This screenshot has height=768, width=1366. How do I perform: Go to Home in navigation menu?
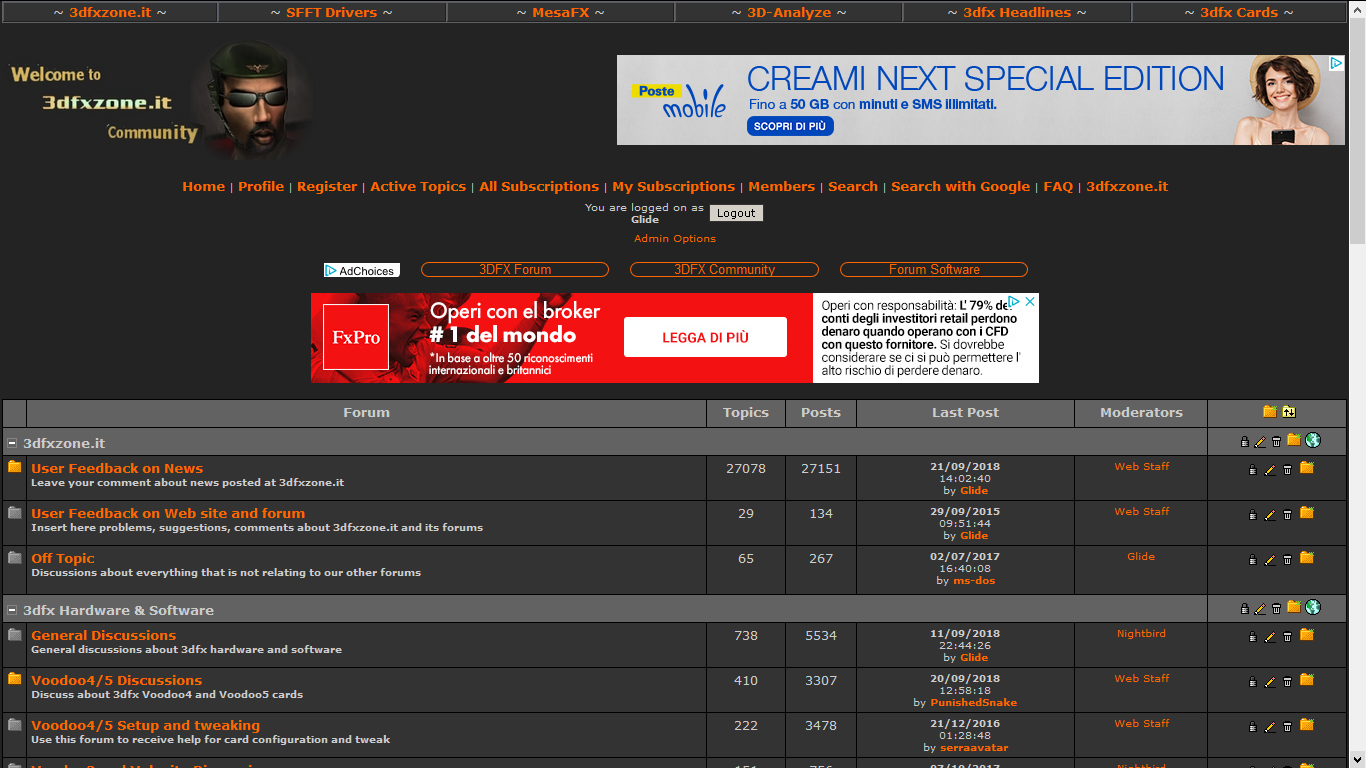(x=203, y=186)
